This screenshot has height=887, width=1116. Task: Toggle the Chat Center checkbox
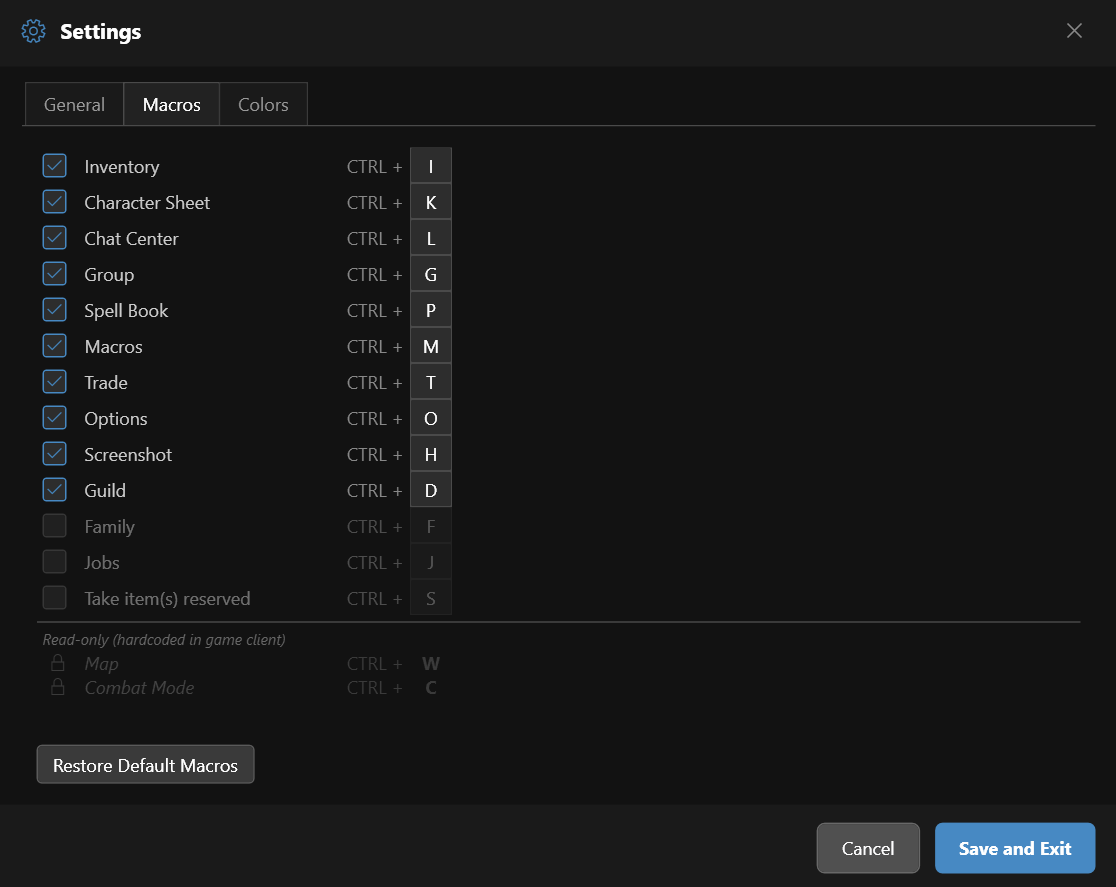[55, 238]
